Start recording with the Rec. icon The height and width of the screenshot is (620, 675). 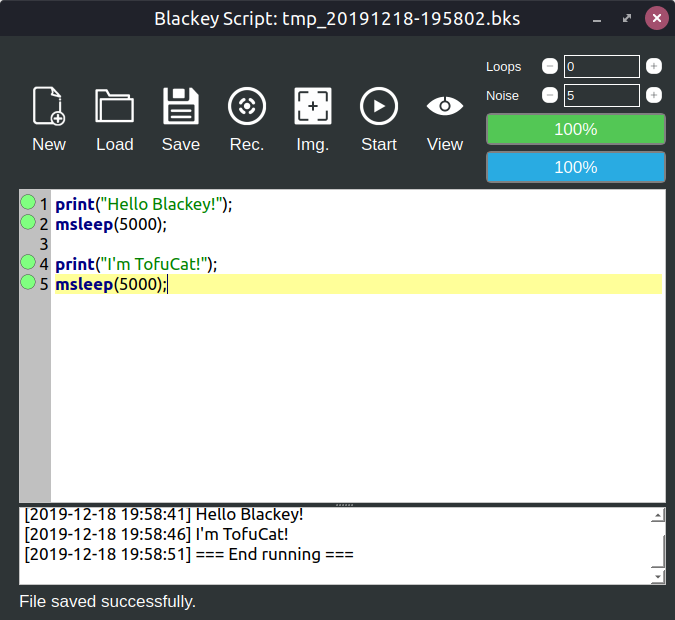[x=247, y=106]
